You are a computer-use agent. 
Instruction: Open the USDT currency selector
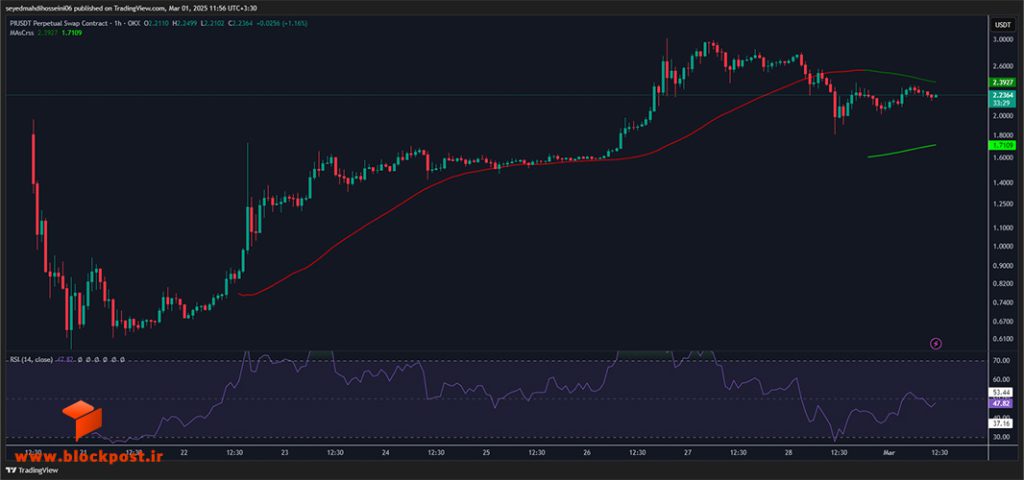point(1002,25)
